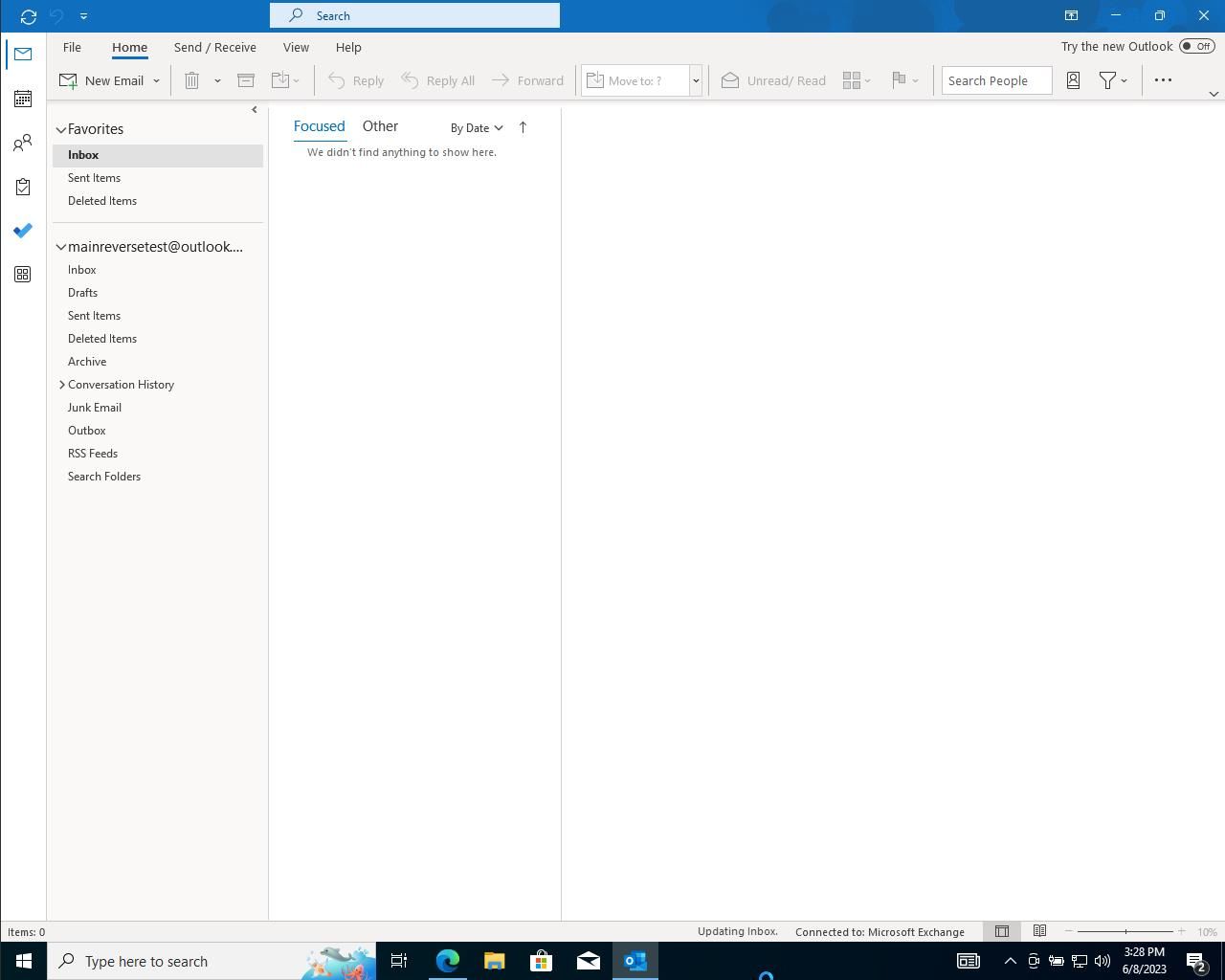Switch to the Other inbox tab
This screenshot has height=980, width=1225.
pos(380,126)
